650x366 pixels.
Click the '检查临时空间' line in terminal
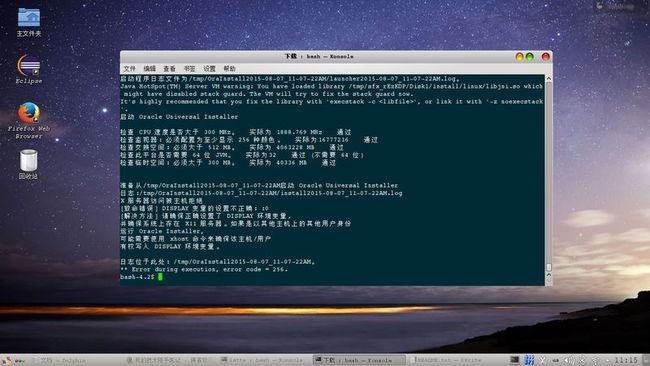coord(228,163)
